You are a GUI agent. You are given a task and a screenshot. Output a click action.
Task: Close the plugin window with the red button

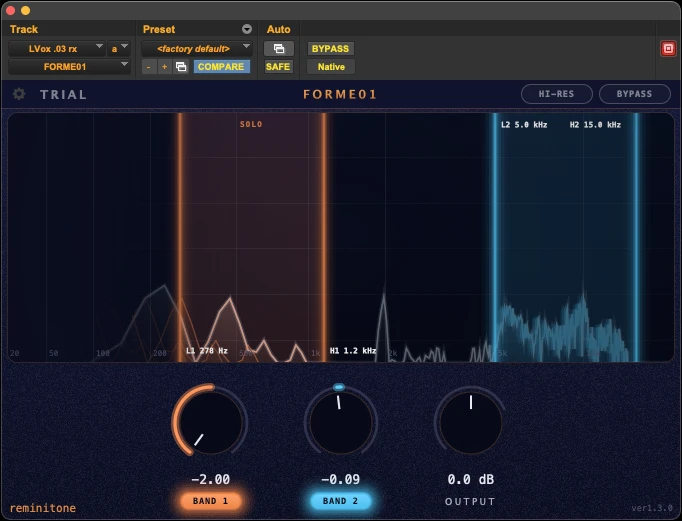tap(11, 10)
